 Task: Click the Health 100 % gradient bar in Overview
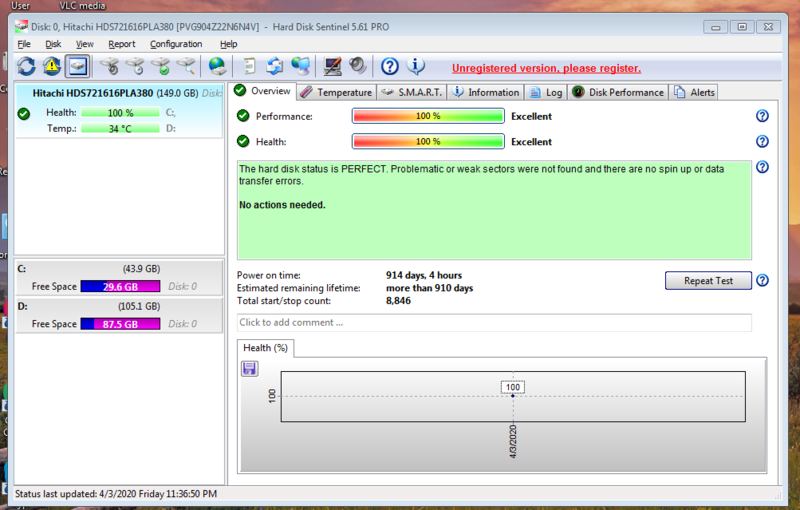point(428,141)
